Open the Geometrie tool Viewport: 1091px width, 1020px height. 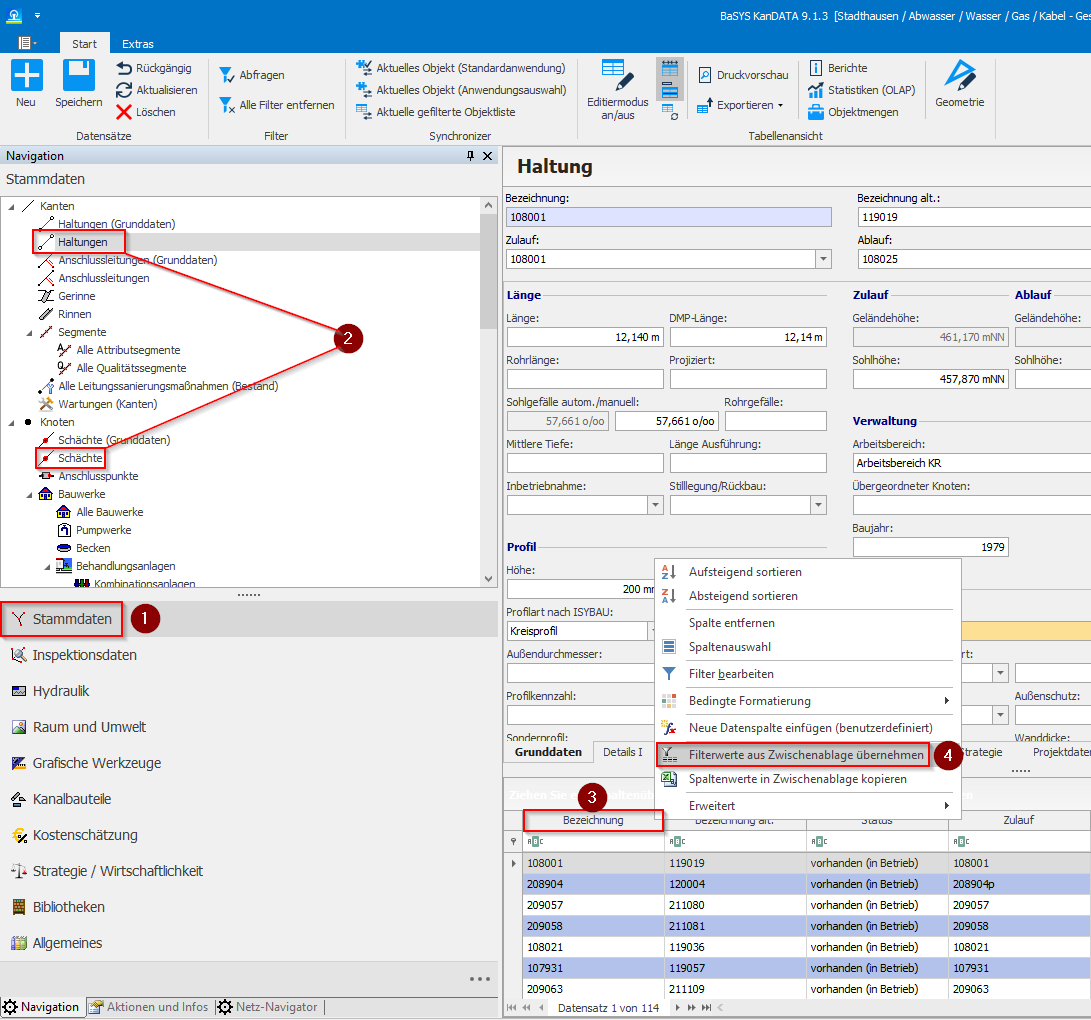[959, 77]
